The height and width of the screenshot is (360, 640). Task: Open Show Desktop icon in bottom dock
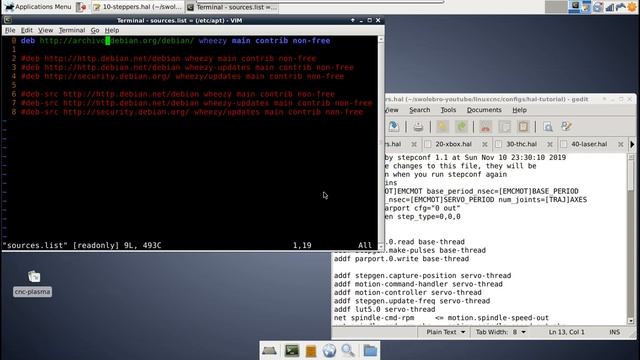pos(269,351)
